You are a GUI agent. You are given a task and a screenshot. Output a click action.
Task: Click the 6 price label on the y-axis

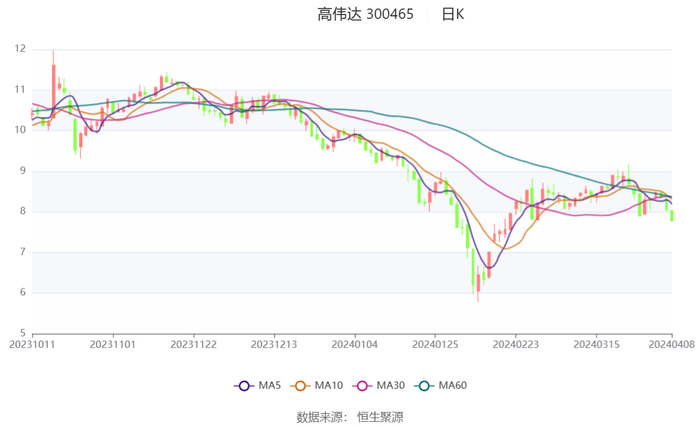click(23, 292)
